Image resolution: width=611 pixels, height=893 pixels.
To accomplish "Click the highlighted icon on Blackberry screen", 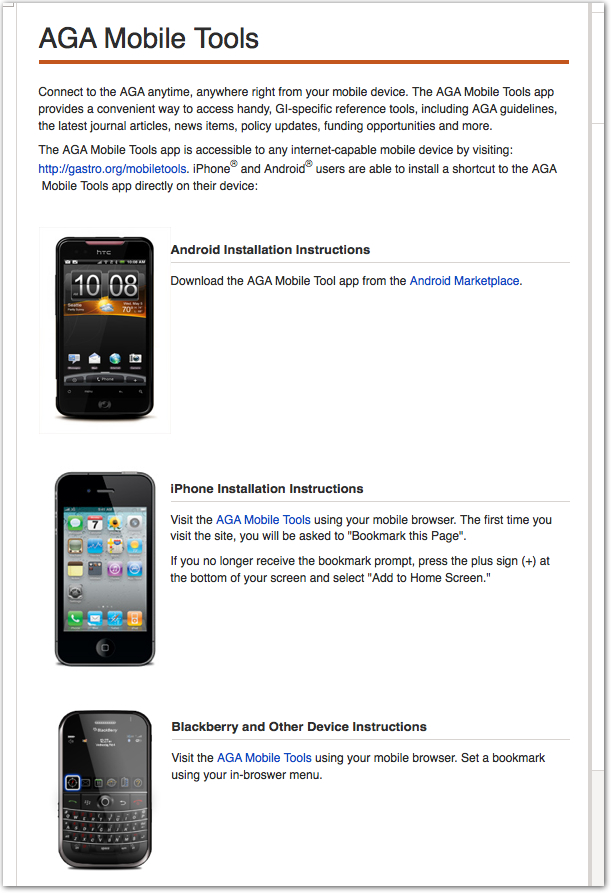I will (x=72, y=783).
